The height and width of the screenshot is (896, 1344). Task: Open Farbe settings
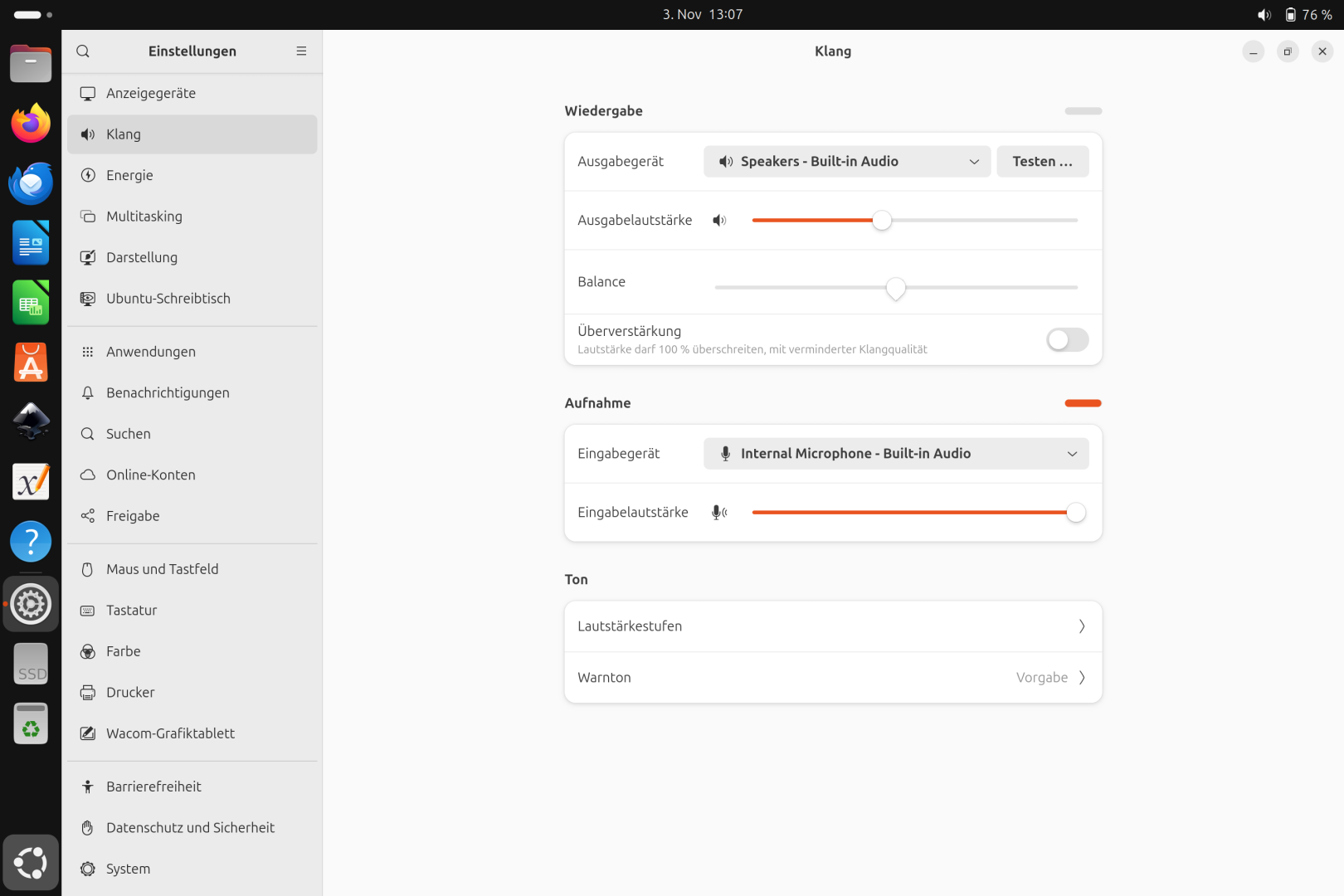pyautogui.click(x=192, y=651)
